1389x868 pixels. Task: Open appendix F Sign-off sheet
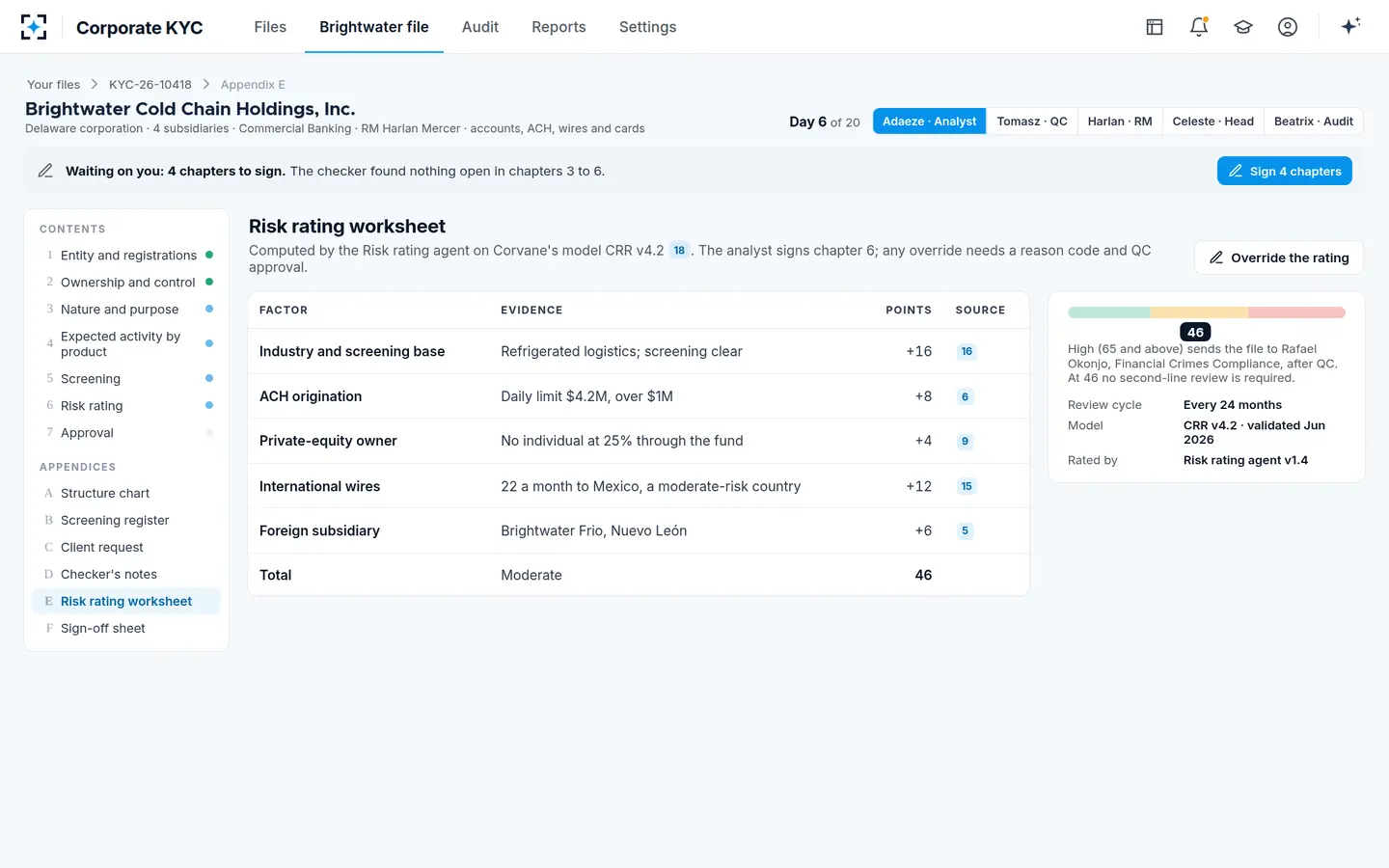[126, 628]
